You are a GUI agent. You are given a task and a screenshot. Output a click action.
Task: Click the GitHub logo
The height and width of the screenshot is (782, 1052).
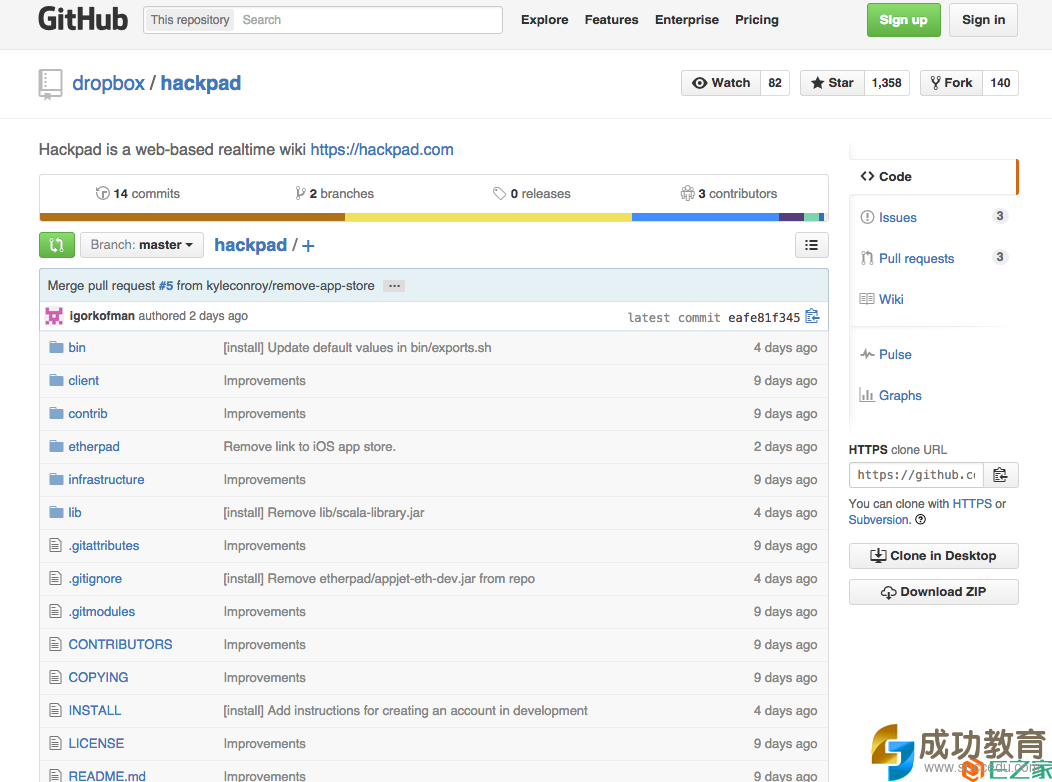coord(83,19)
